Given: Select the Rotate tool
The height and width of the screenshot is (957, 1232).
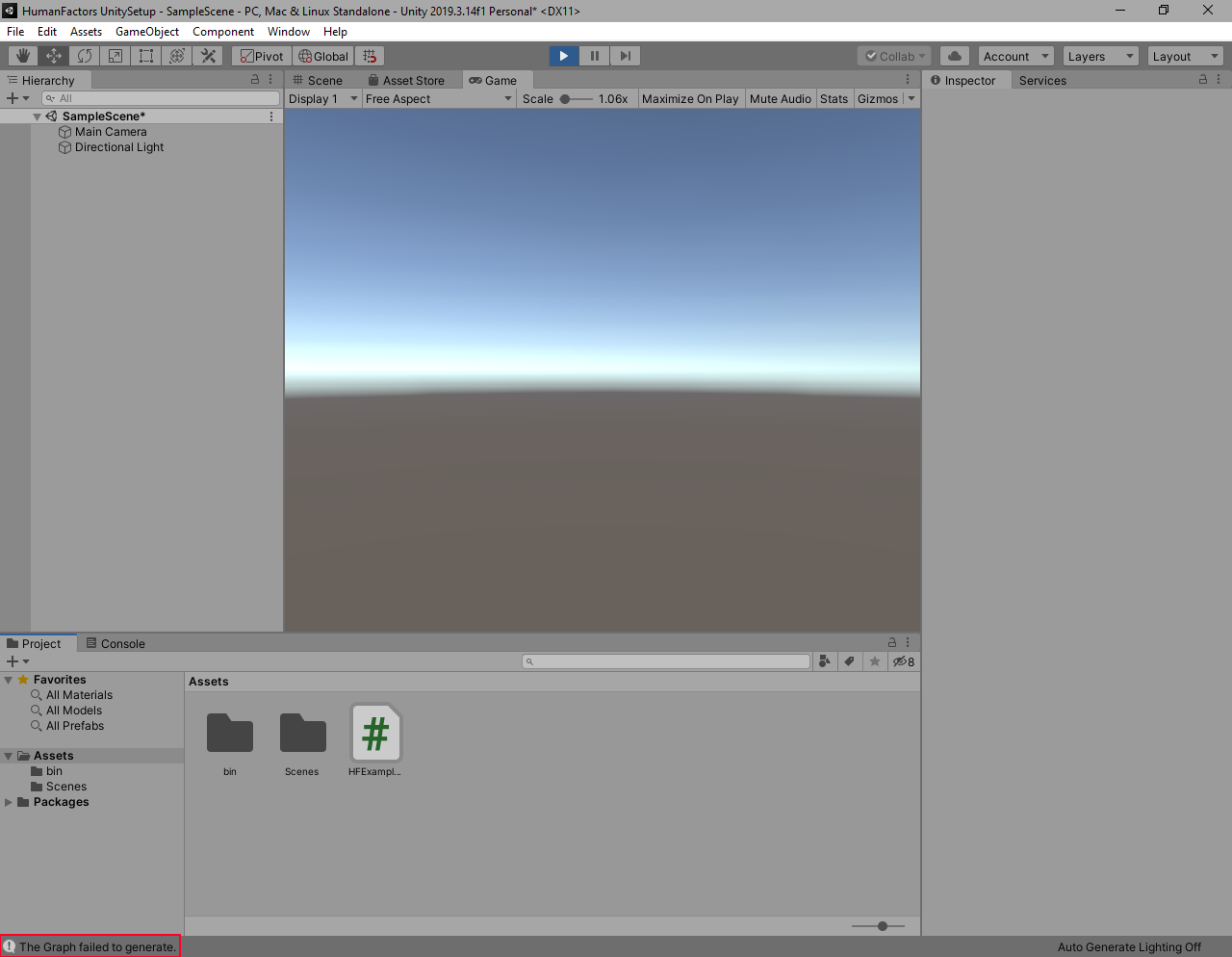Looking at the screenshot, I should (85, 56).
